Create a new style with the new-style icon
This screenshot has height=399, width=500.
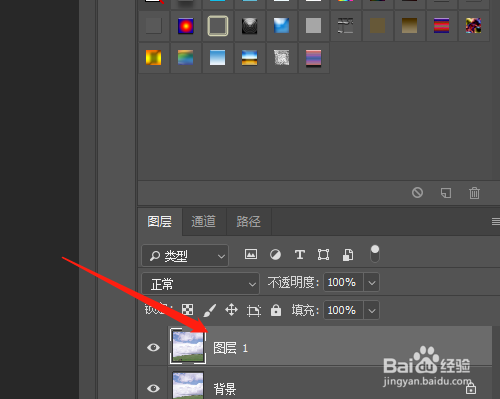(446, 193)
